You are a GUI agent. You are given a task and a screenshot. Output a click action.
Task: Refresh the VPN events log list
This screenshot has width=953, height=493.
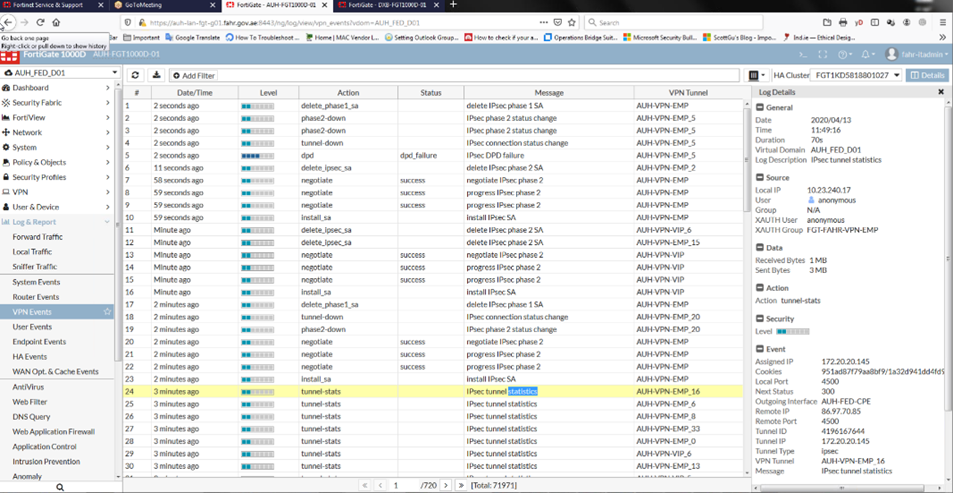[x=134, y=75]
